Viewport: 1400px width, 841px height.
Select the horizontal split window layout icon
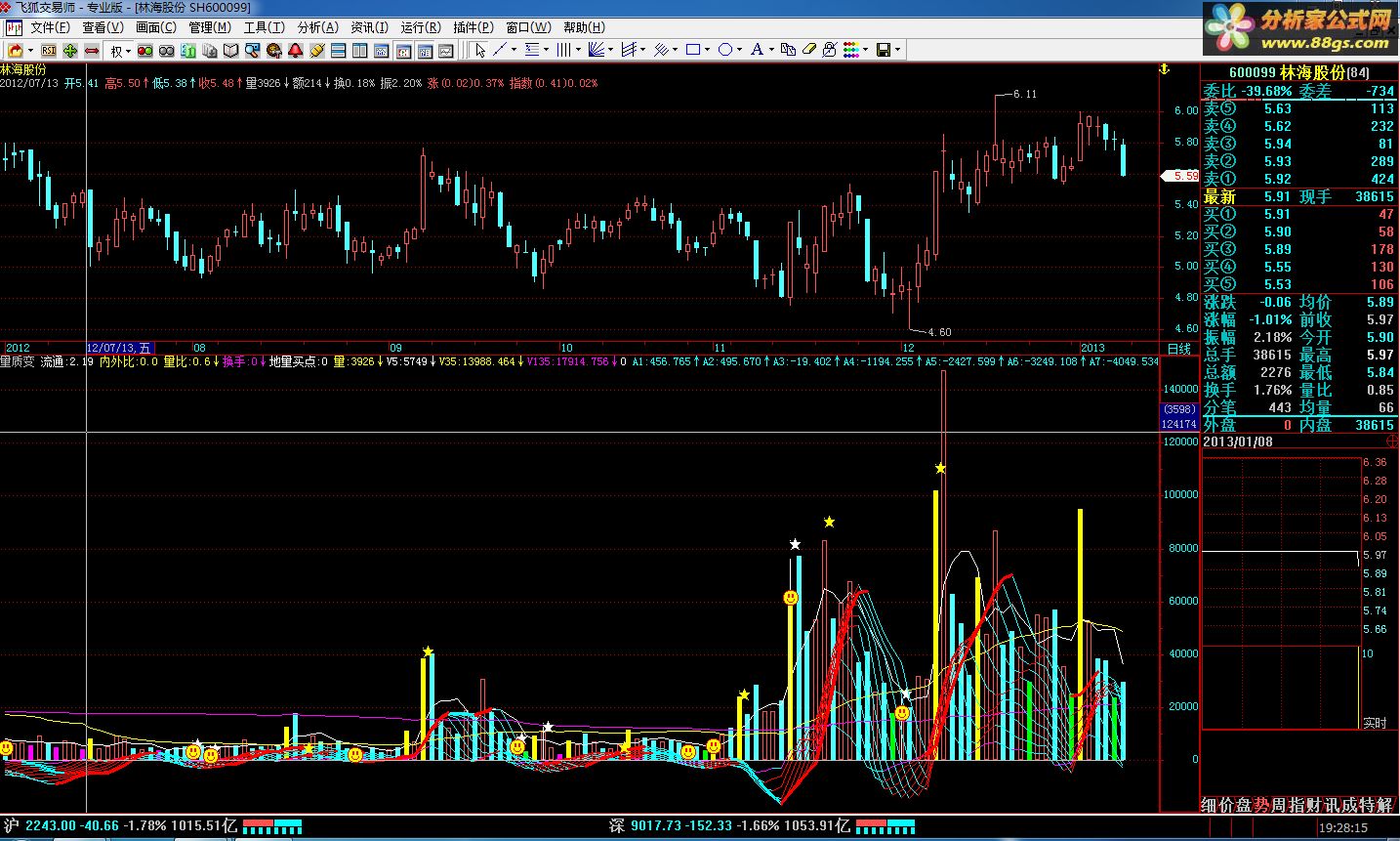[338, 50]
